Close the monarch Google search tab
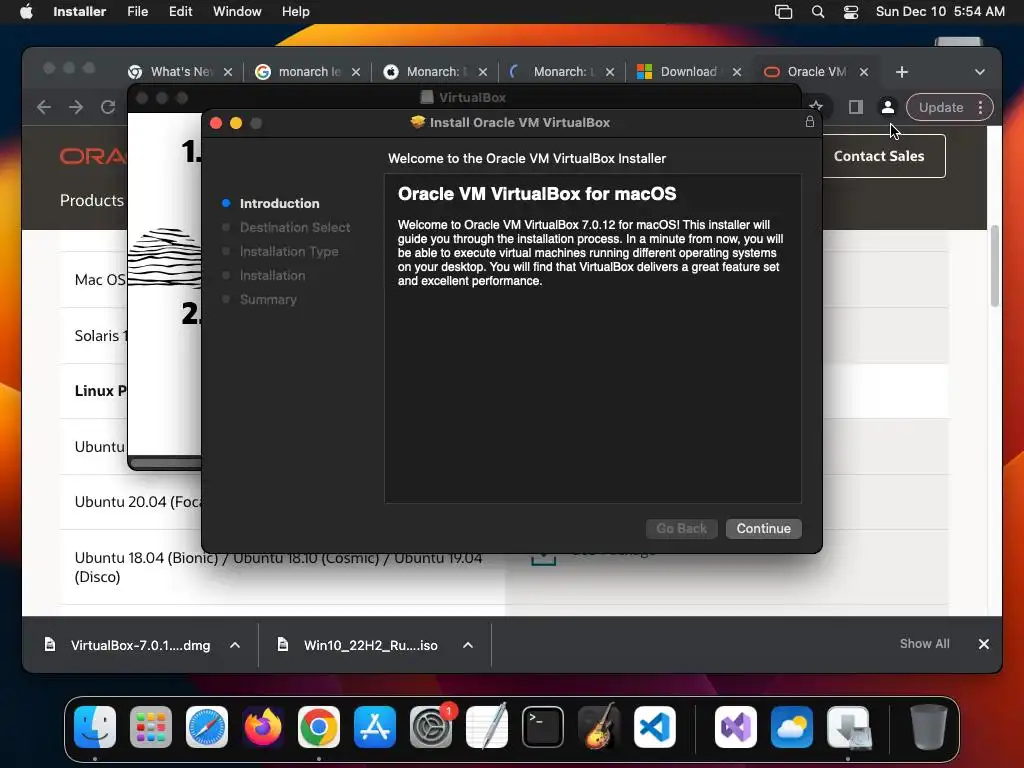This screenshot has height=768, width=1024. point(356,72)
